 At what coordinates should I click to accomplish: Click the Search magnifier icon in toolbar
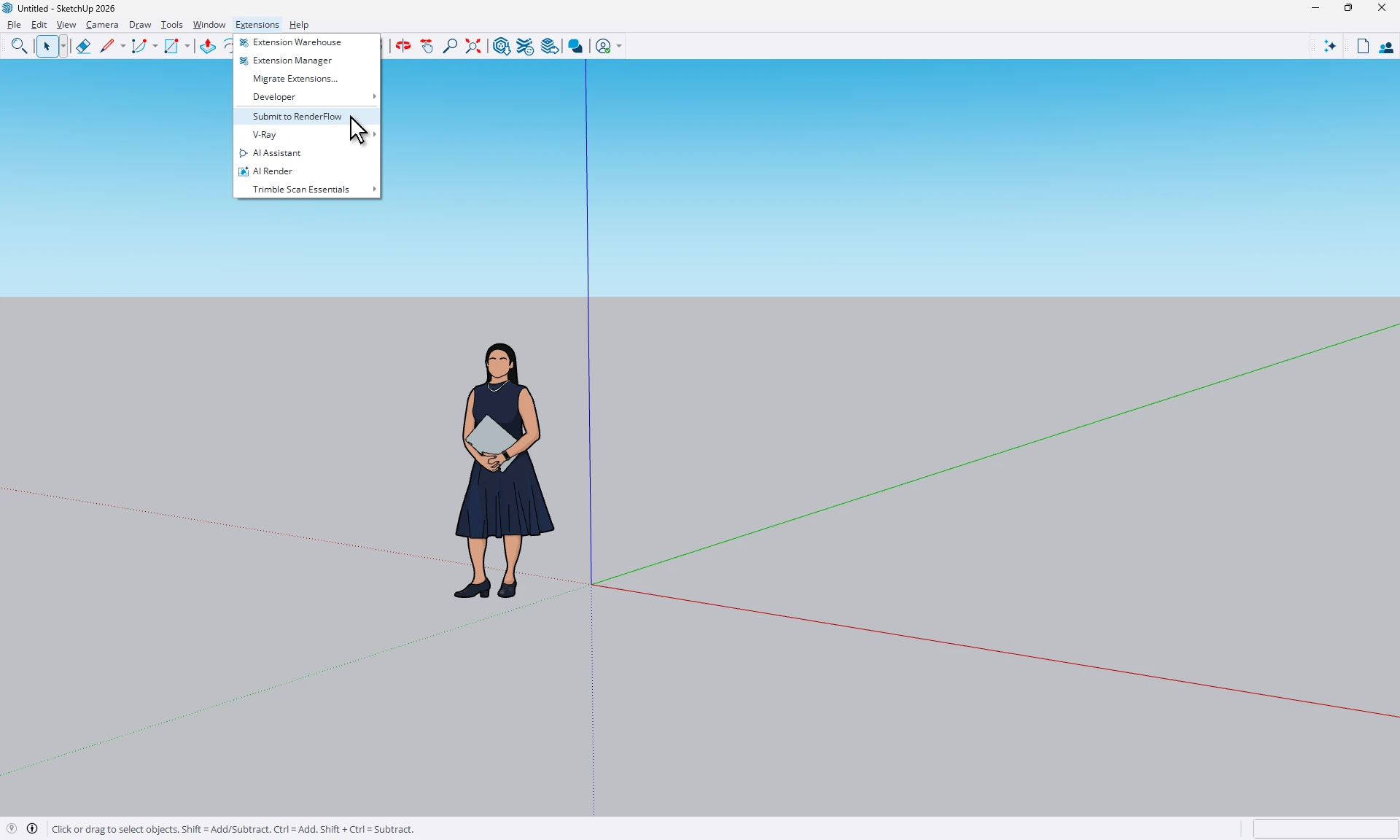tap(20, 47)
